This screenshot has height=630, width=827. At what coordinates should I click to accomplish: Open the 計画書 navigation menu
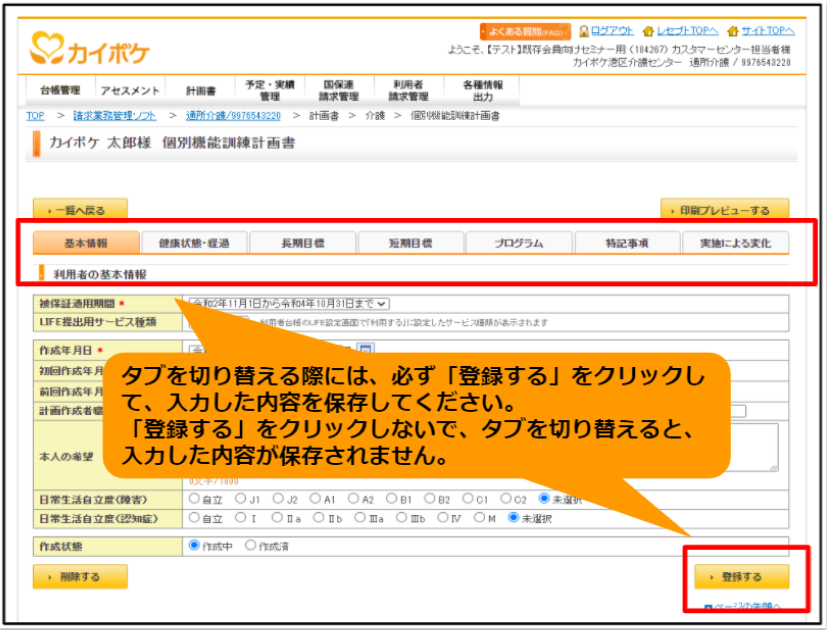click(x=201, y=91)
